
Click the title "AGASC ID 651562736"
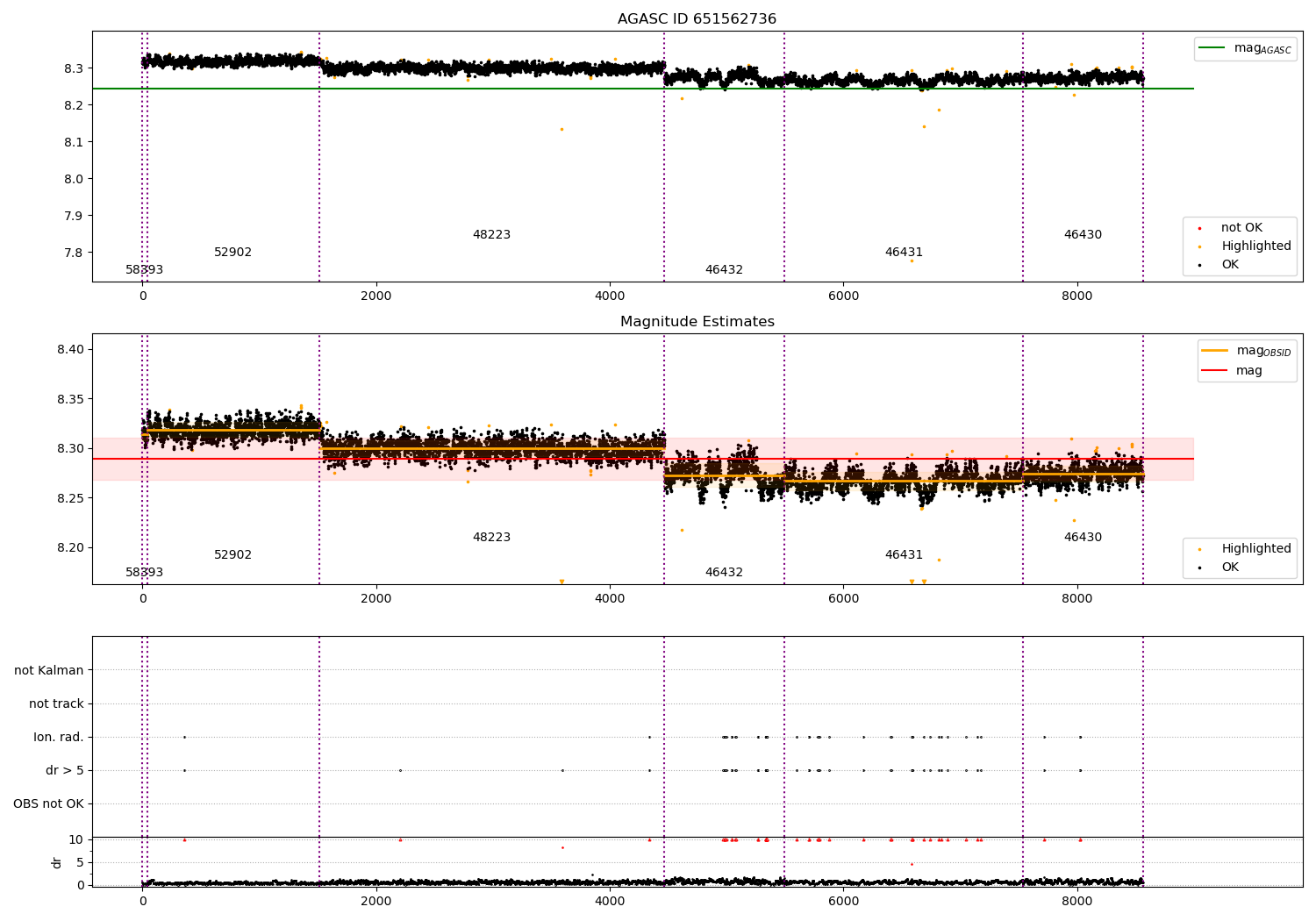[x=697, y=19]
